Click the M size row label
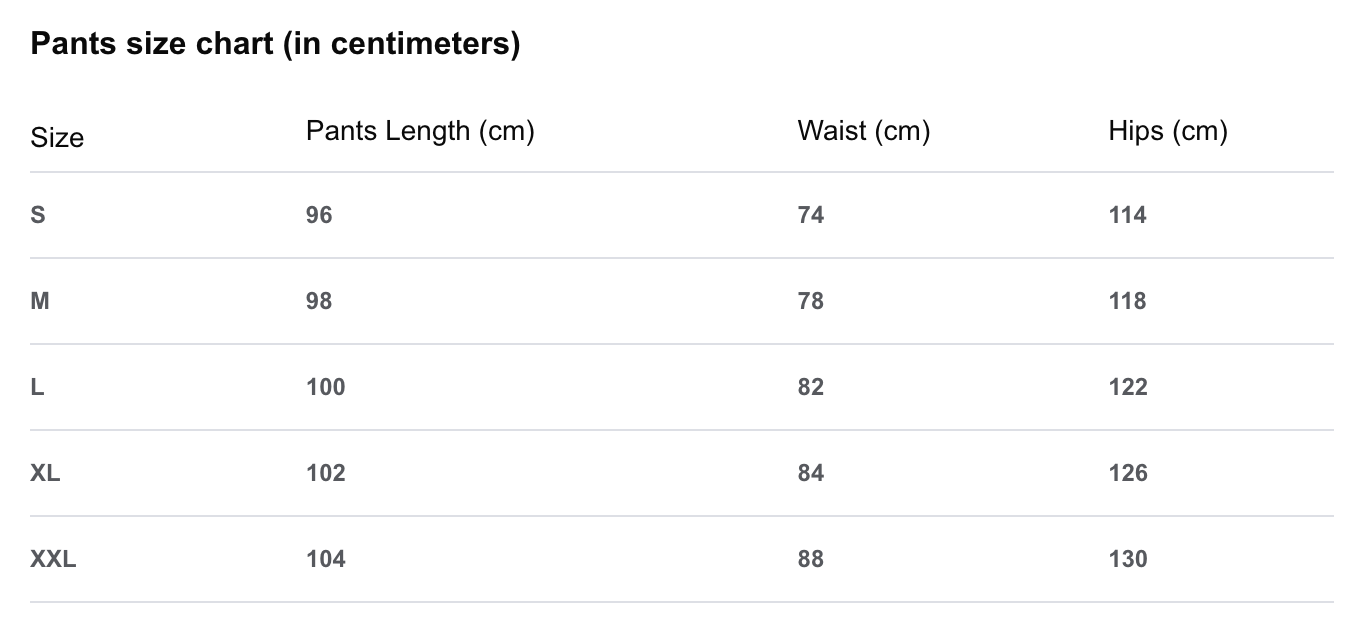The width and height of the screenshot is (1358, 636). coord(40,301)
